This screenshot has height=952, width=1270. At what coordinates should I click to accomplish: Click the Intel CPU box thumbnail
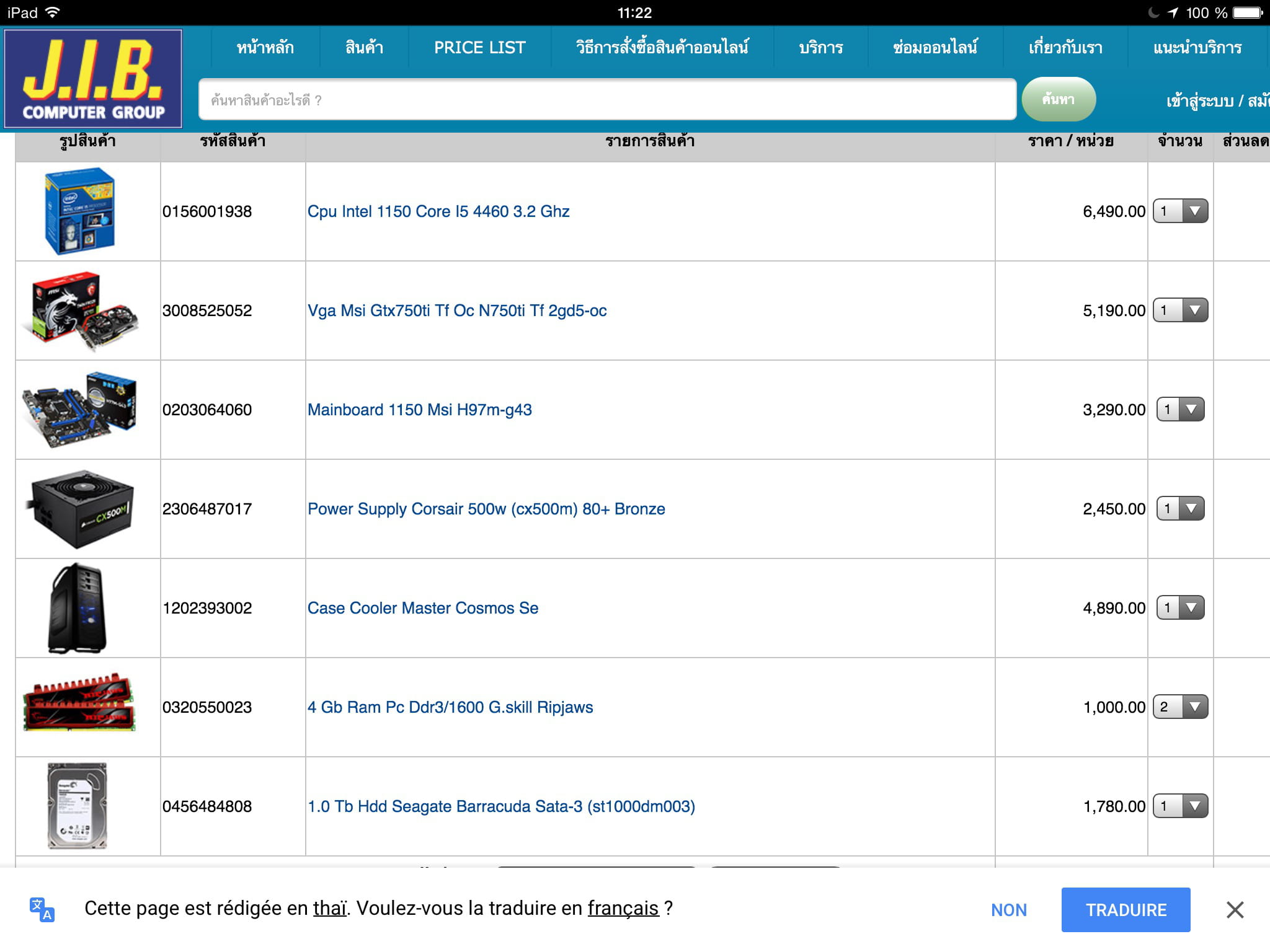tap(80, 211)
